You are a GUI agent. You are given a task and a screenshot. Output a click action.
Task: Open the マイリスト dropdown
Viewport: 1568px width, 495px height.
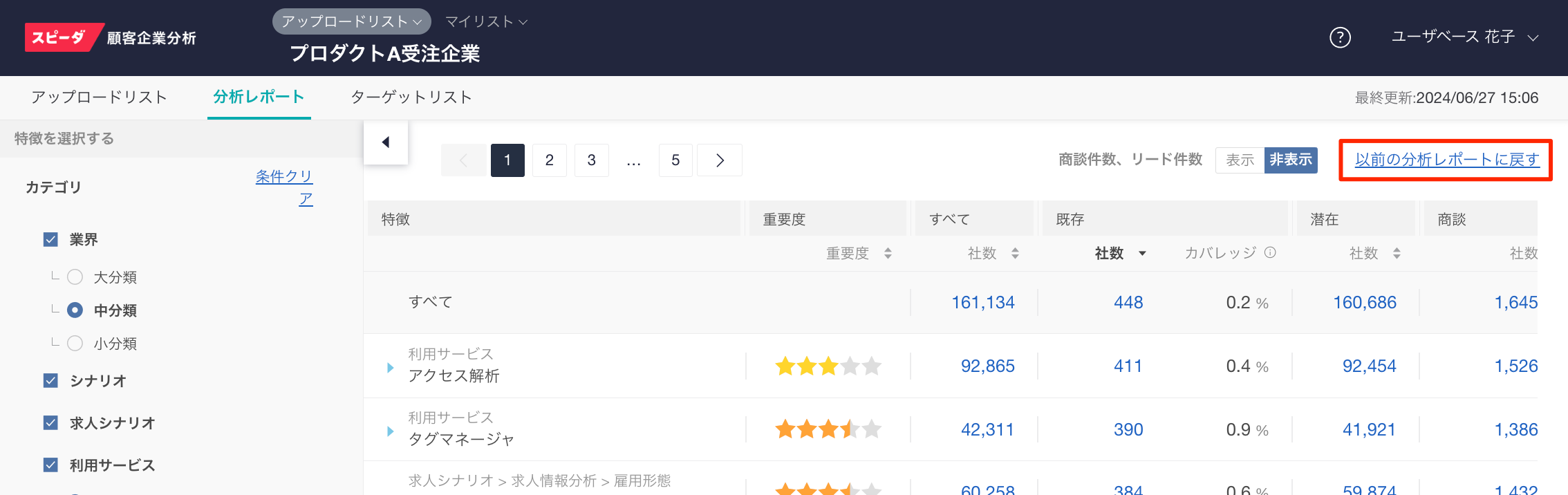point(486,22)
